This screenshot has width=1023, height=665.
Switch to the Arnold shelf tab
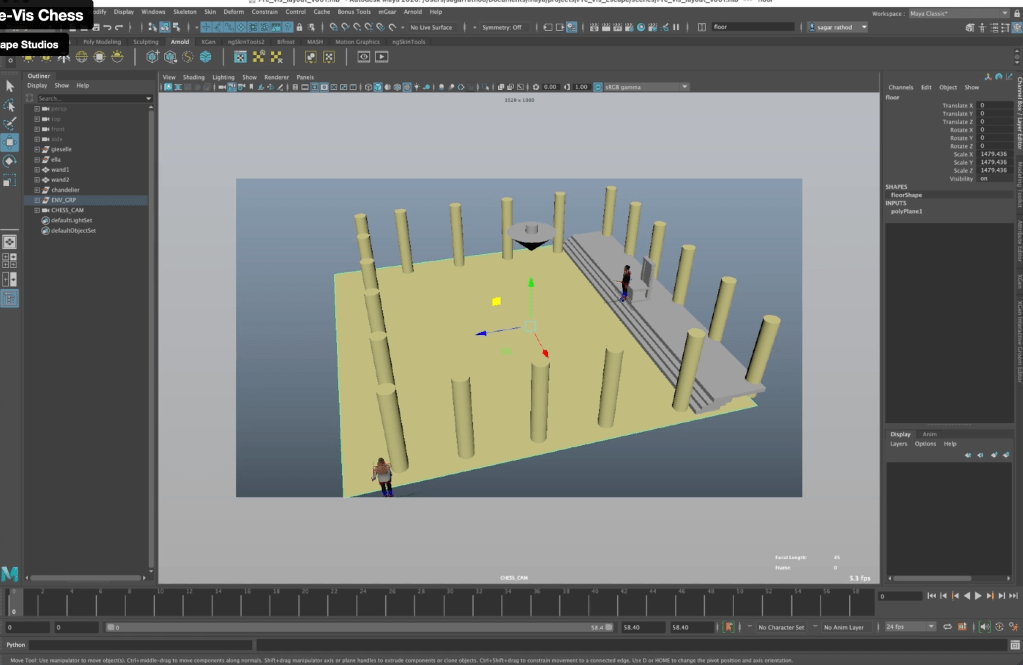click(179, 42)
